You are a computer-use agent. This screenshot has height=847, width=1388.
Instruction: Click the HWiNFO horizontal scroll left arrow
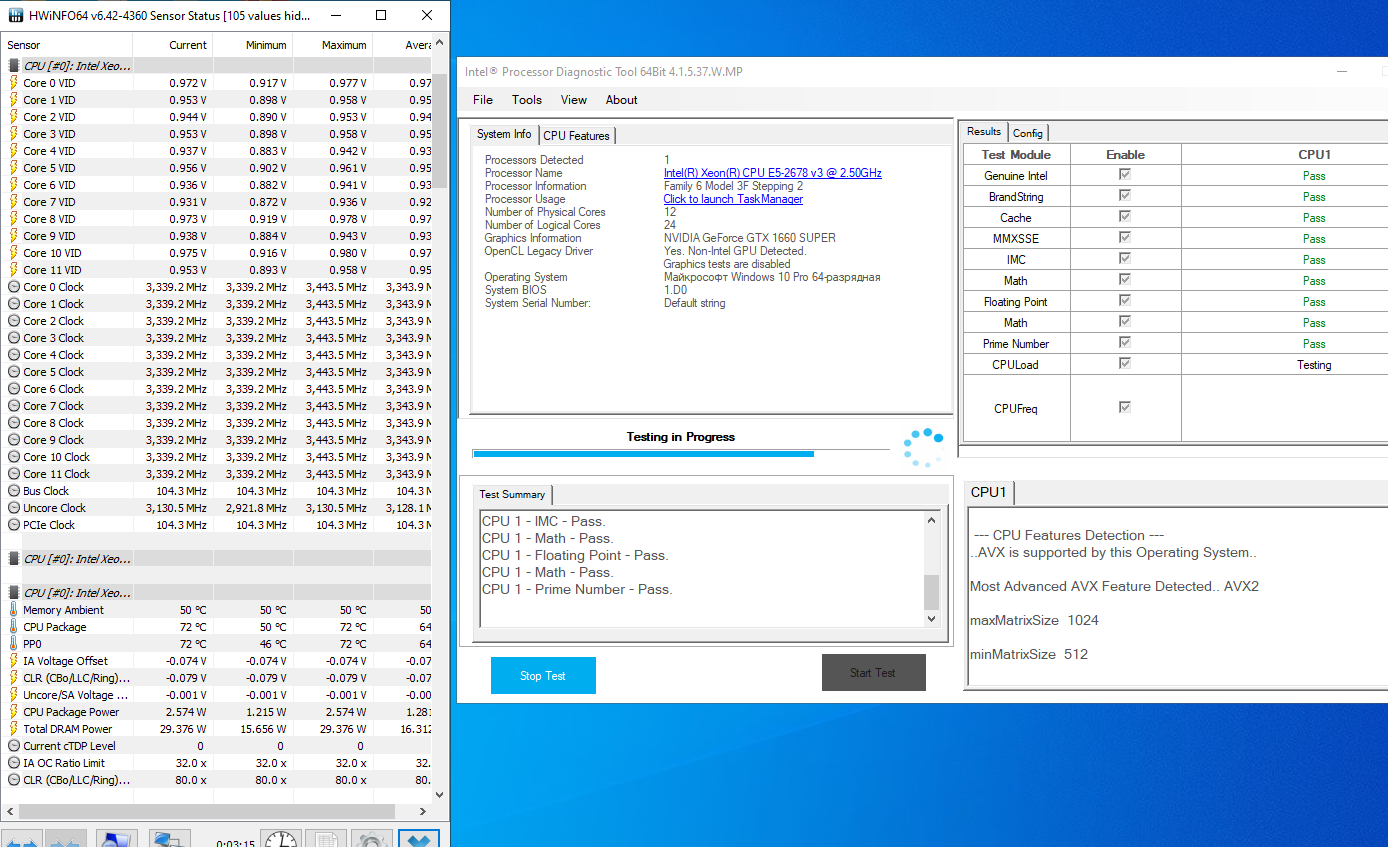click(10, 811)
